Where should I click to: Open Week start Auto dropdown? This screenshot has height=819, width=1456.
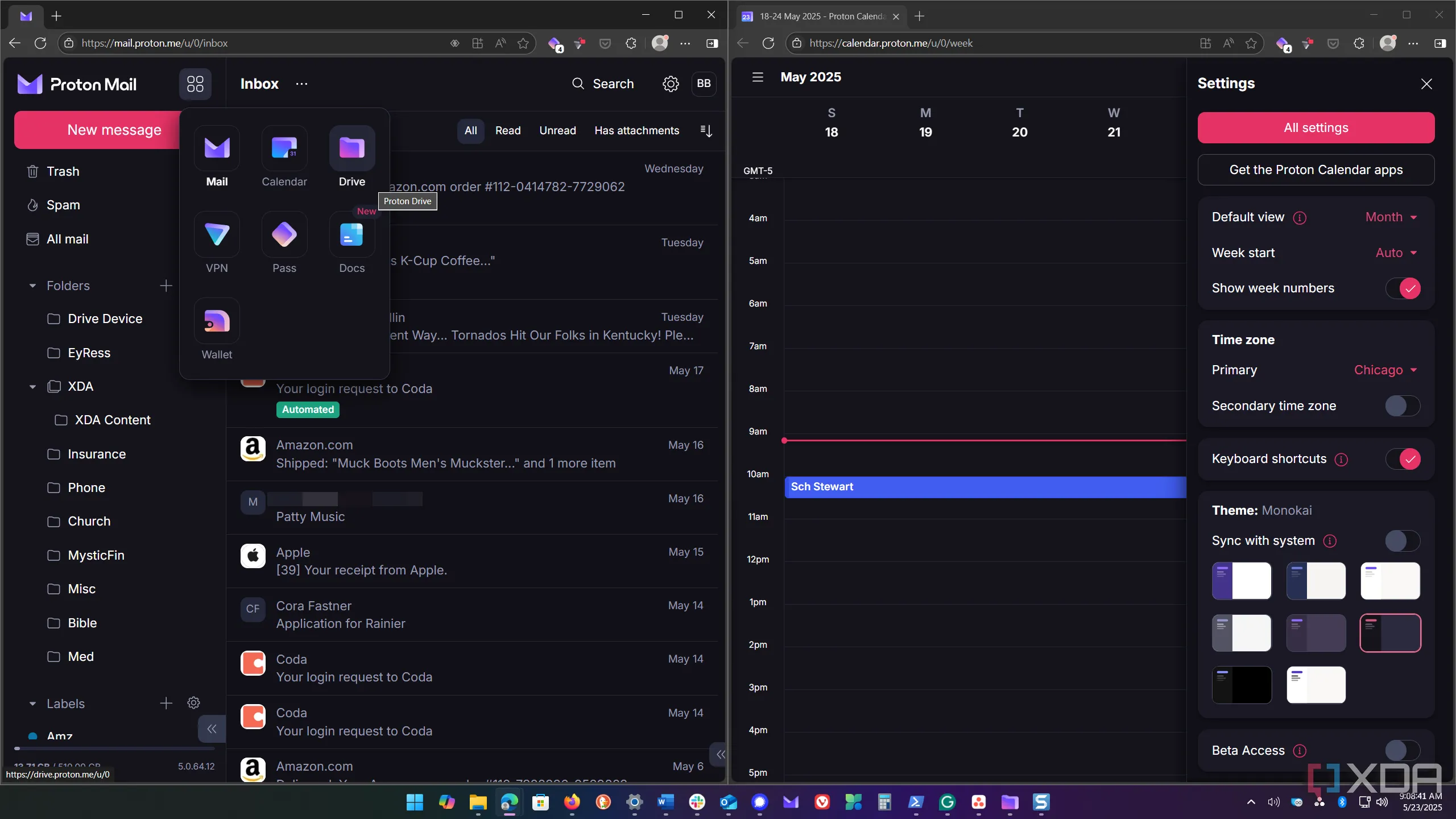(1396, 253)
